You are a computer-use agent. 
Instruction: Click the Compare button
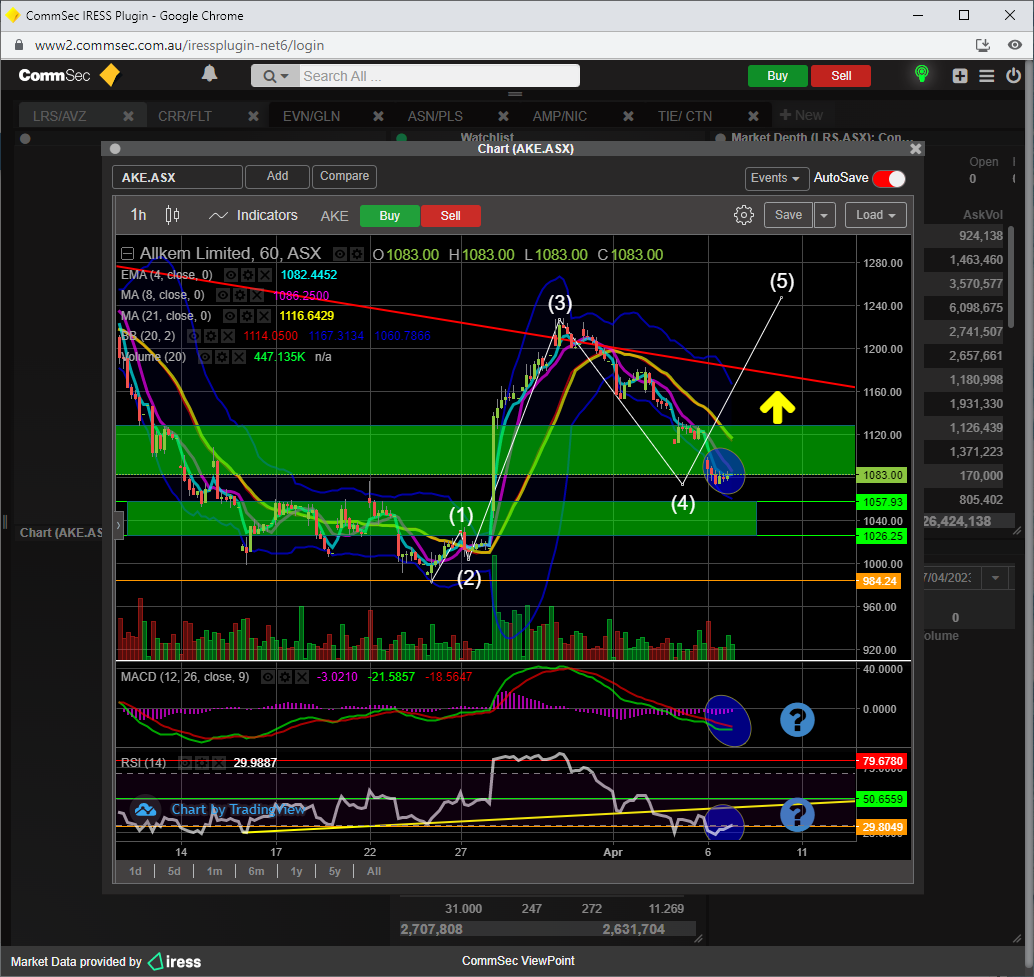pos(344,176)
